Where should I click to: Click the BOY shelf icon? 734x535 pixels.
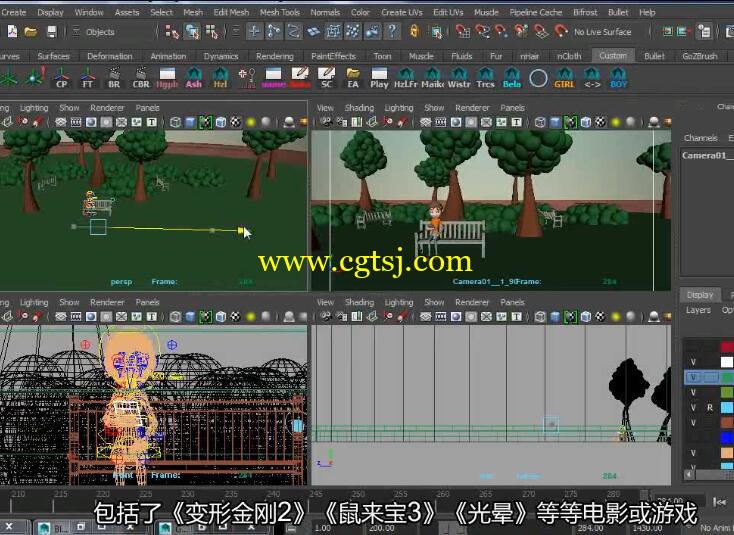click(618, 78)
